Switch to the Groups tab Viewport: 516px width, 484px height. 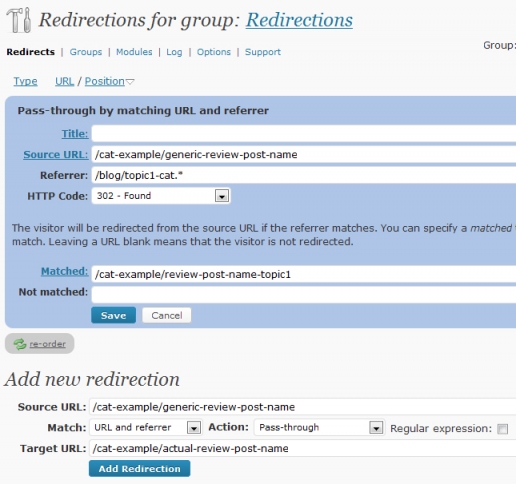point(86,52)
